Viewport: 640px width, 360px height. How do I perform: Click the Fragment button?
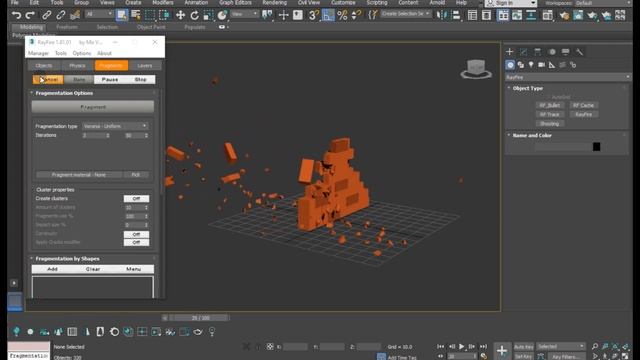(93, 107)
